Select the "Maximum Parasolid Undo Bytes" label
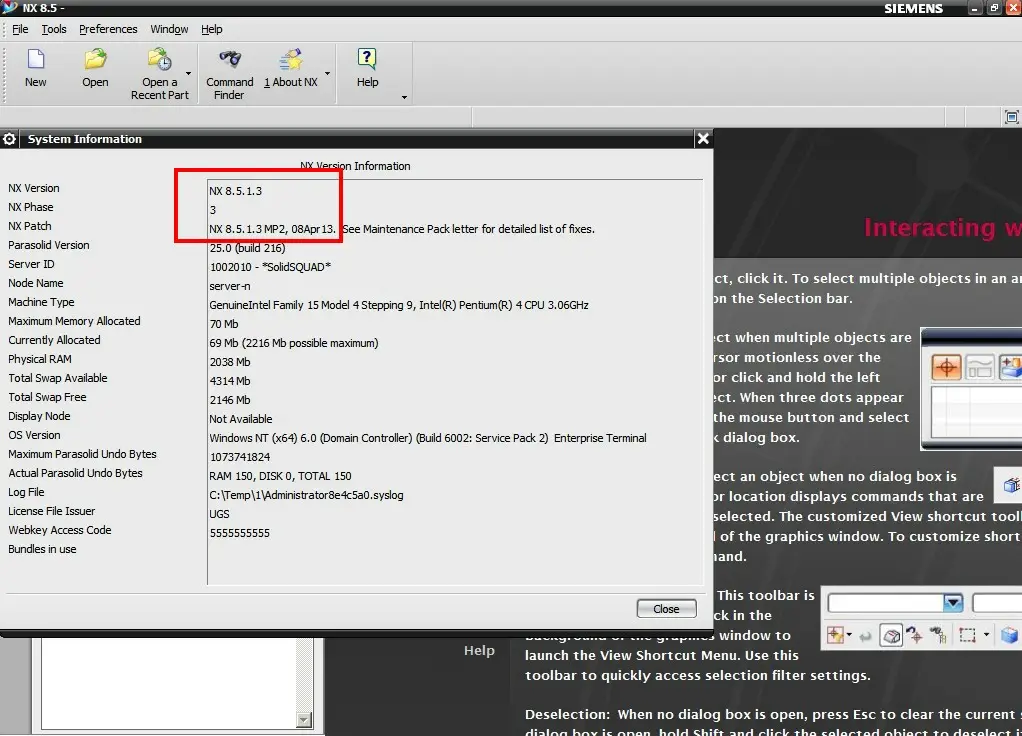This screenshot has height=736, width=1022. point(82,454)
